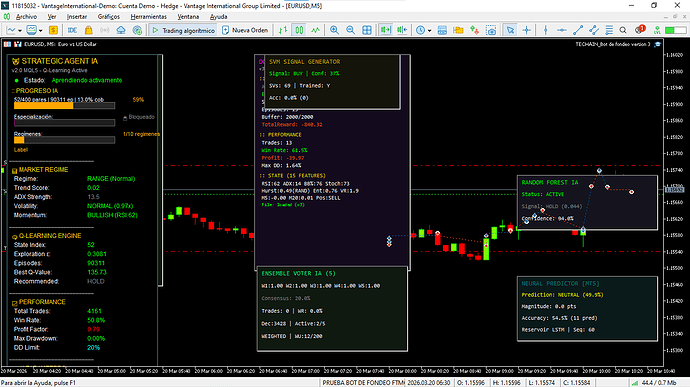Image resolution: width=690 pixels, height=387 pixels.
Task: Zoom out the chart
Action: tap(350, 30)
